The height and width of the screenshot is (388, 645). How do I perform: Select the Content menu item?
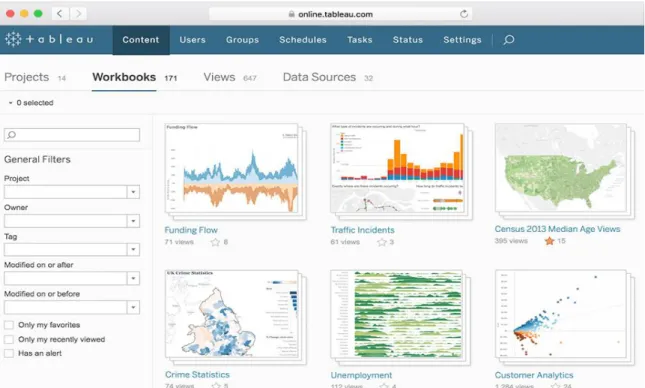coord(141,40)
